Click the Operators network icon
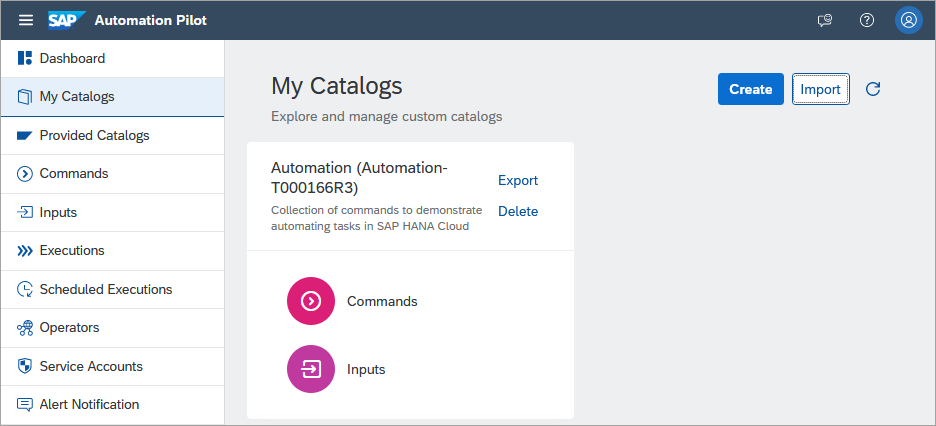This screenshot has width=936, height=426. pos(24,328)
